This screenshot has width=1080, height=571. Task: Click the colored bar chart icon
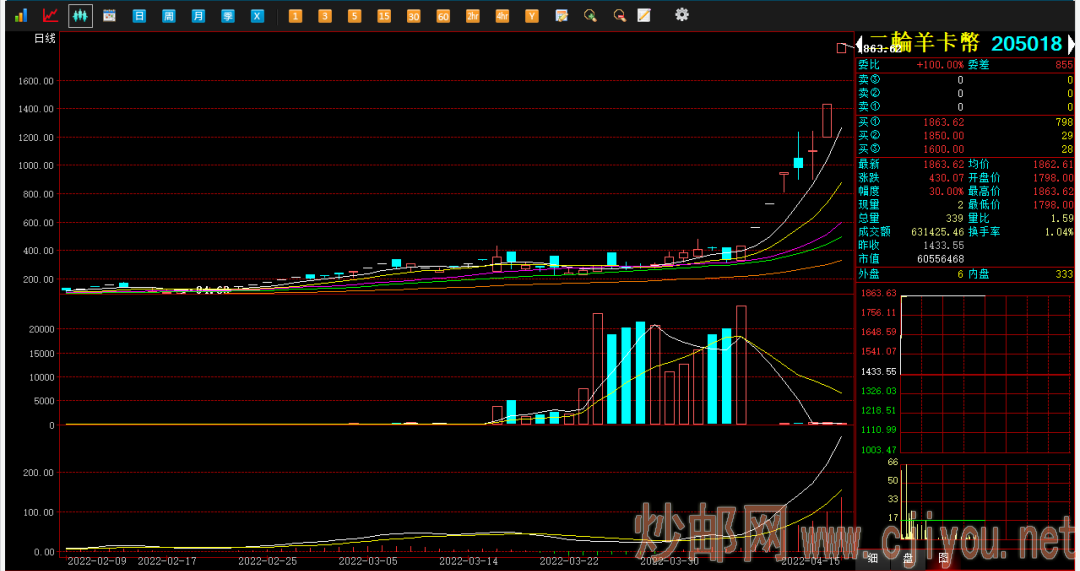[21, 15]
